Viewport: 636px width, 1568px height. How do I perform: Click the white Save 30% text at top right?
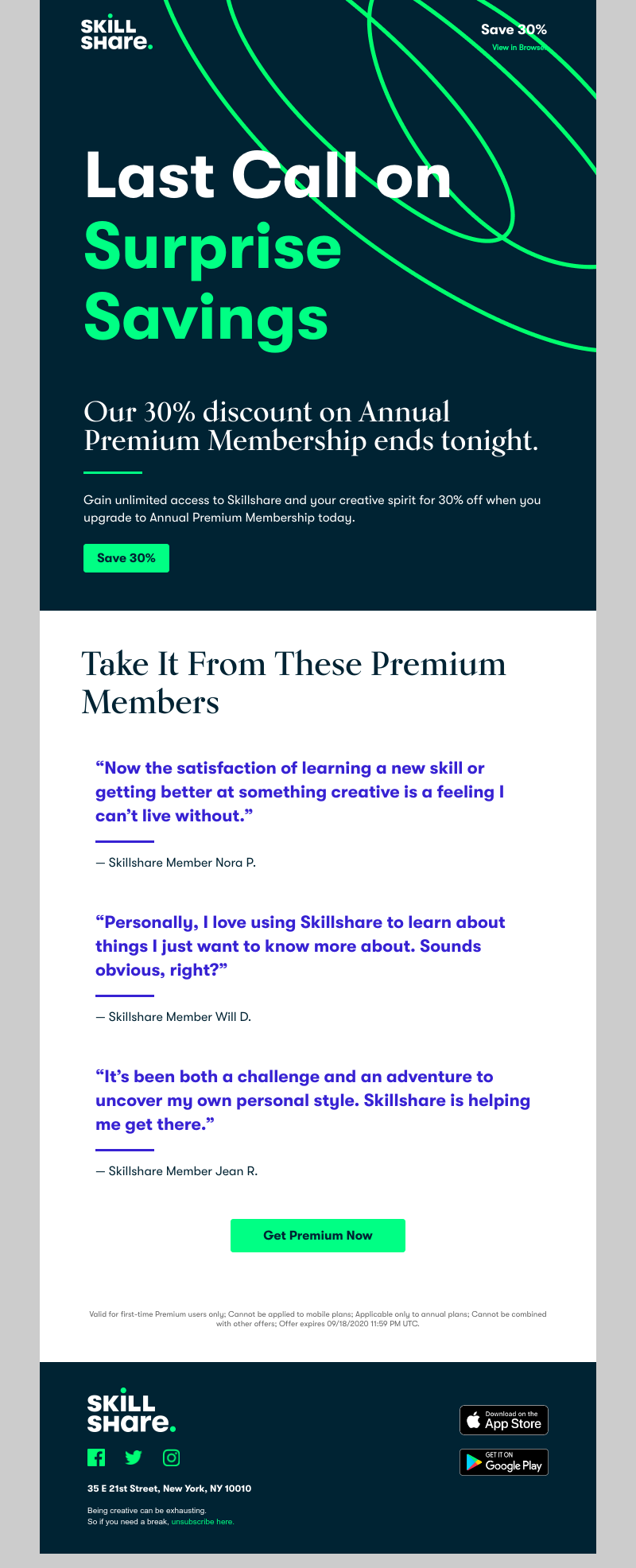514,29
